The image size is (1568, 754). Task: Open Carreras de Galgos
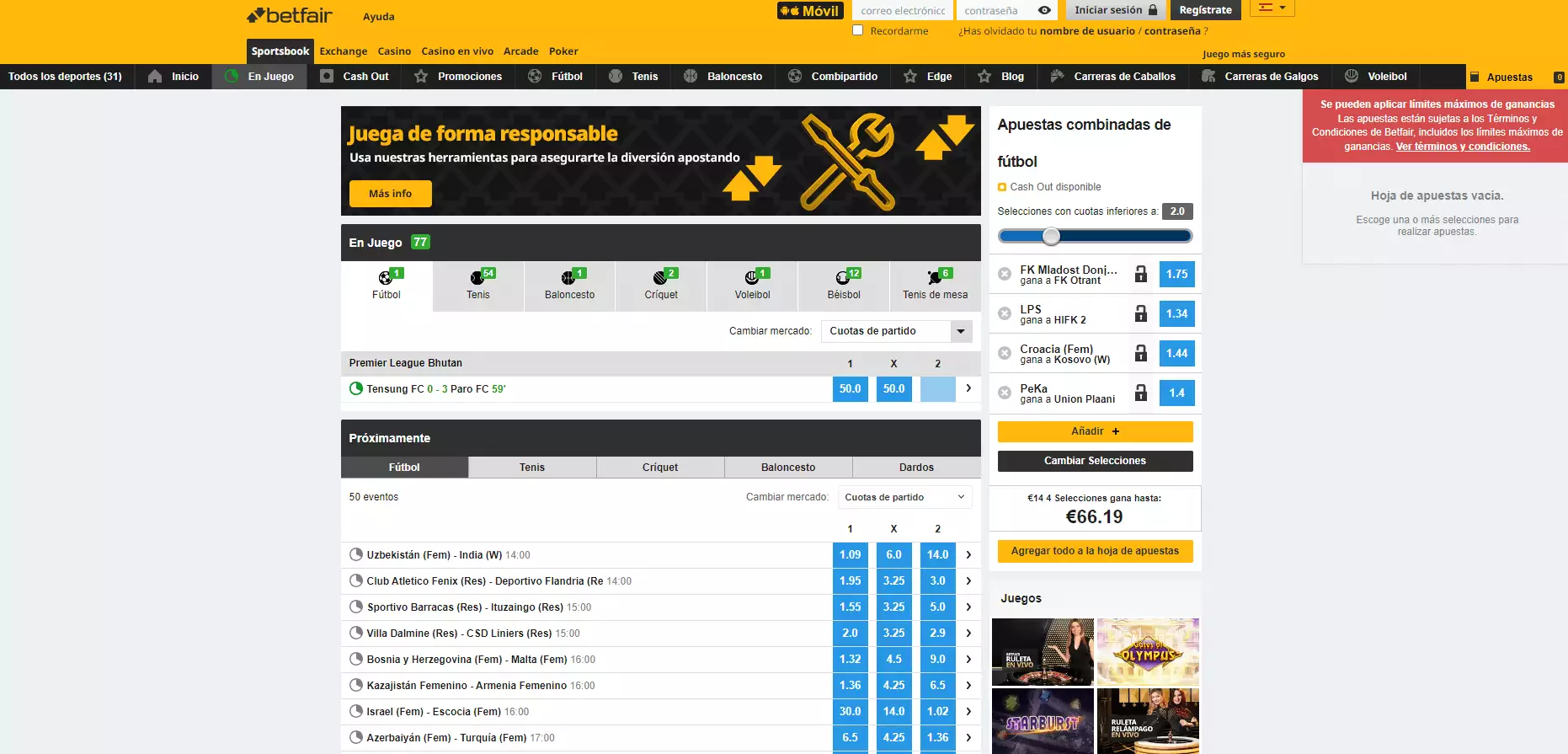[1260, 77]
